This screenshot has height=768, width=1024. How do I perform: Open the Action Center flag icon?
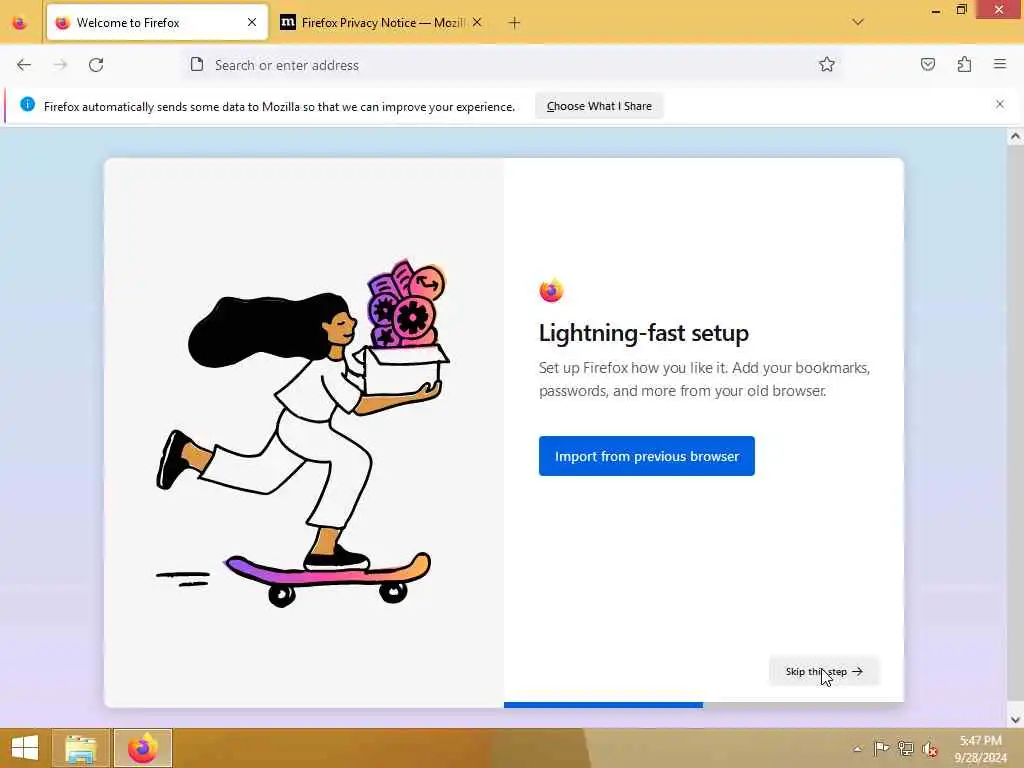coord(881,748)
